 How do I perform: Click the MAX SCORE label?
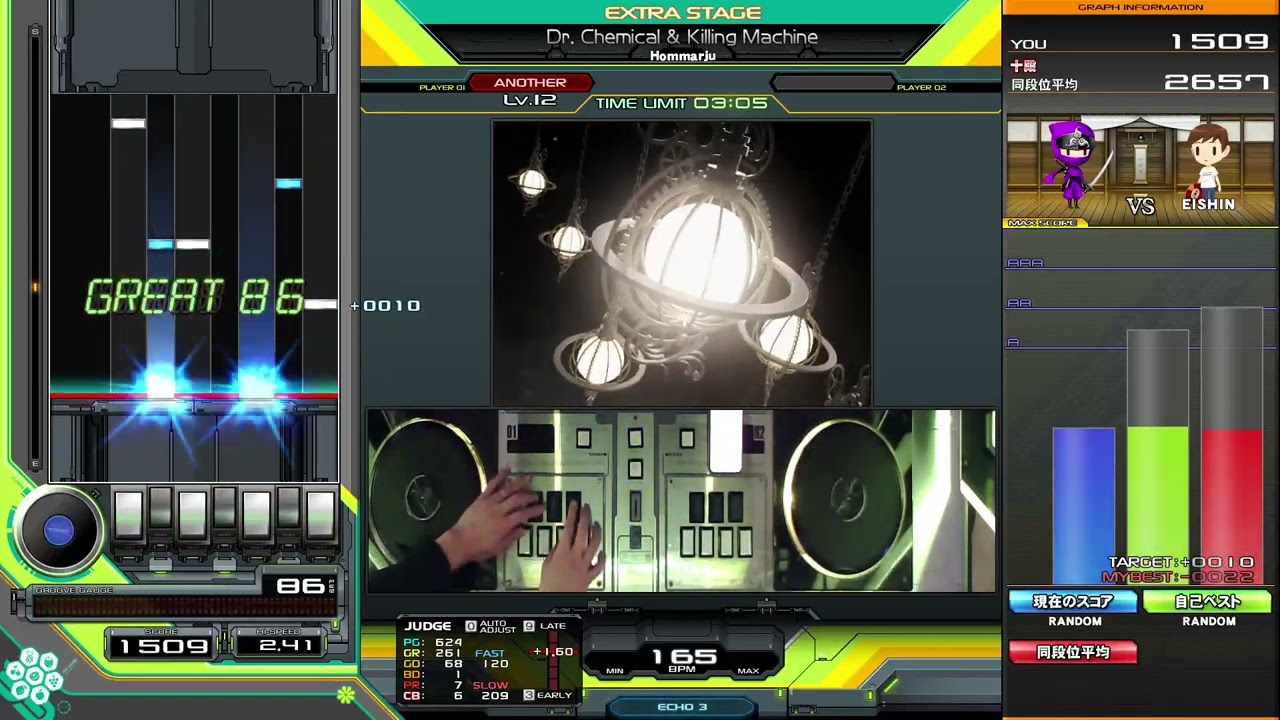coord(1042,223)
